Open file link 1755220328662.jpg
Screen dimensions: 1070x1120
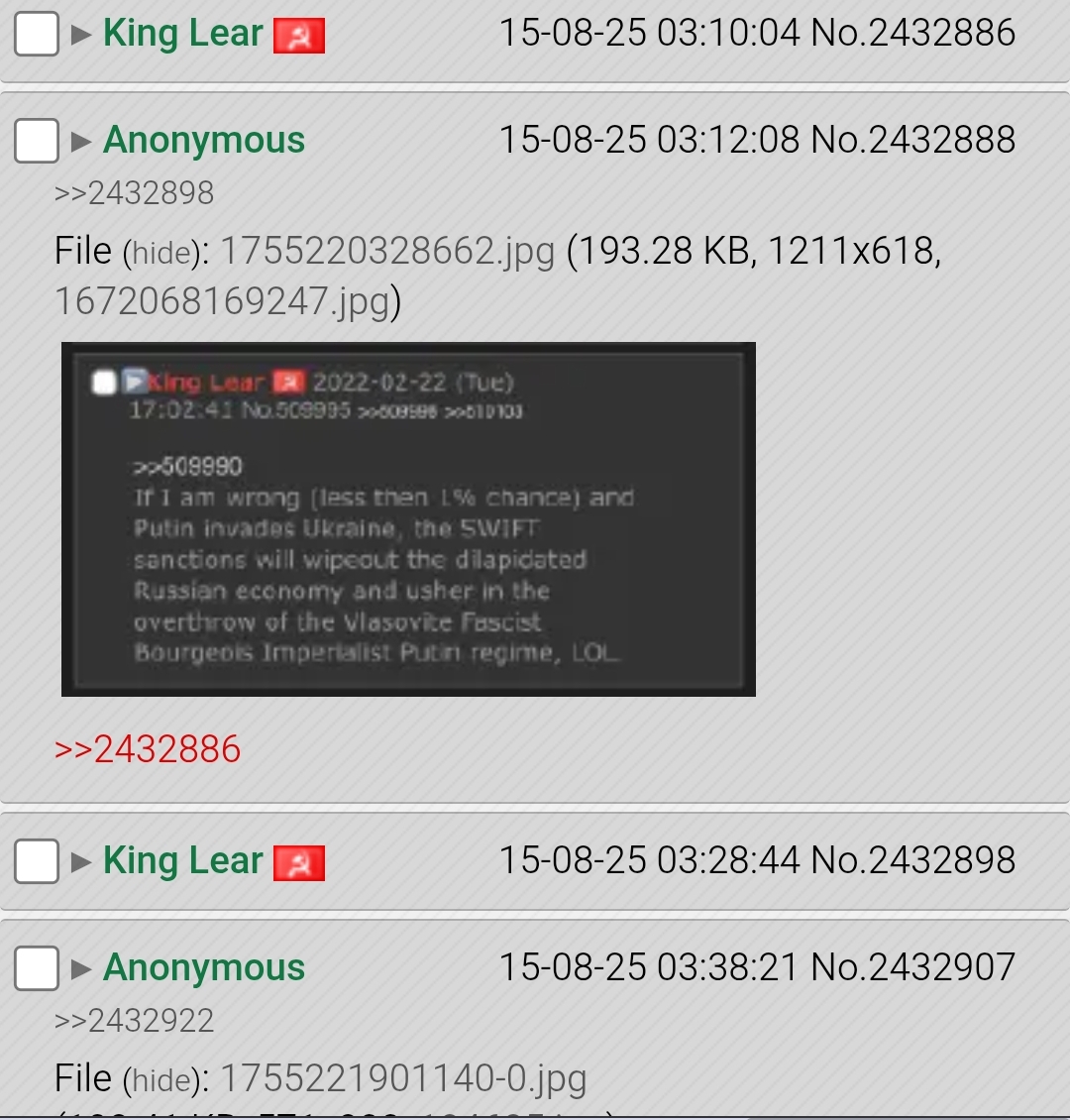click(387, 252)
